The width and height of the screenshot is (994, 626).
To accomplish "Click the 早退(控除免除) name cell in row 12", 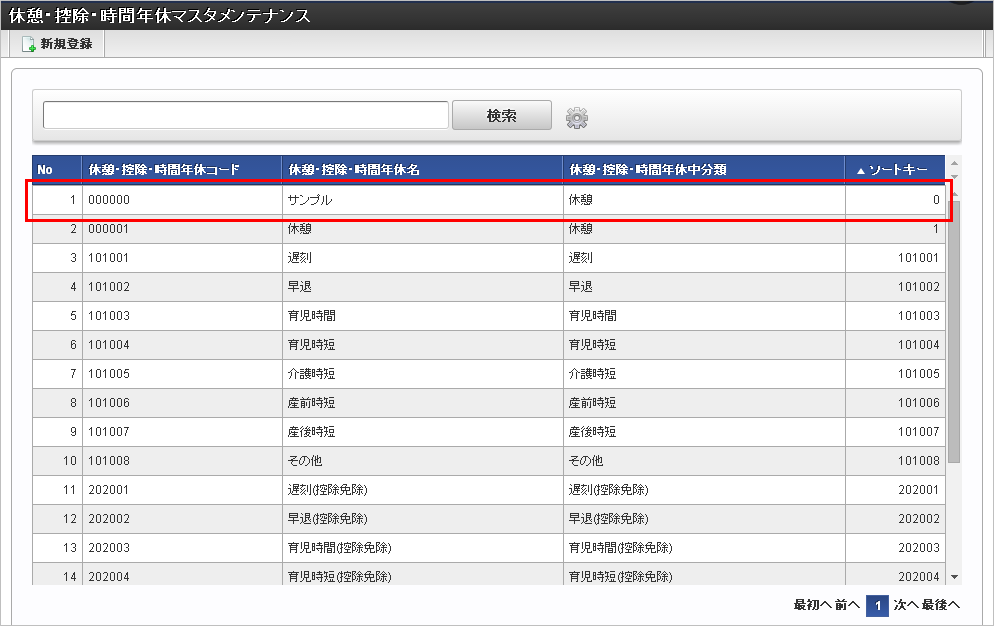I will [x=422, y=519].
